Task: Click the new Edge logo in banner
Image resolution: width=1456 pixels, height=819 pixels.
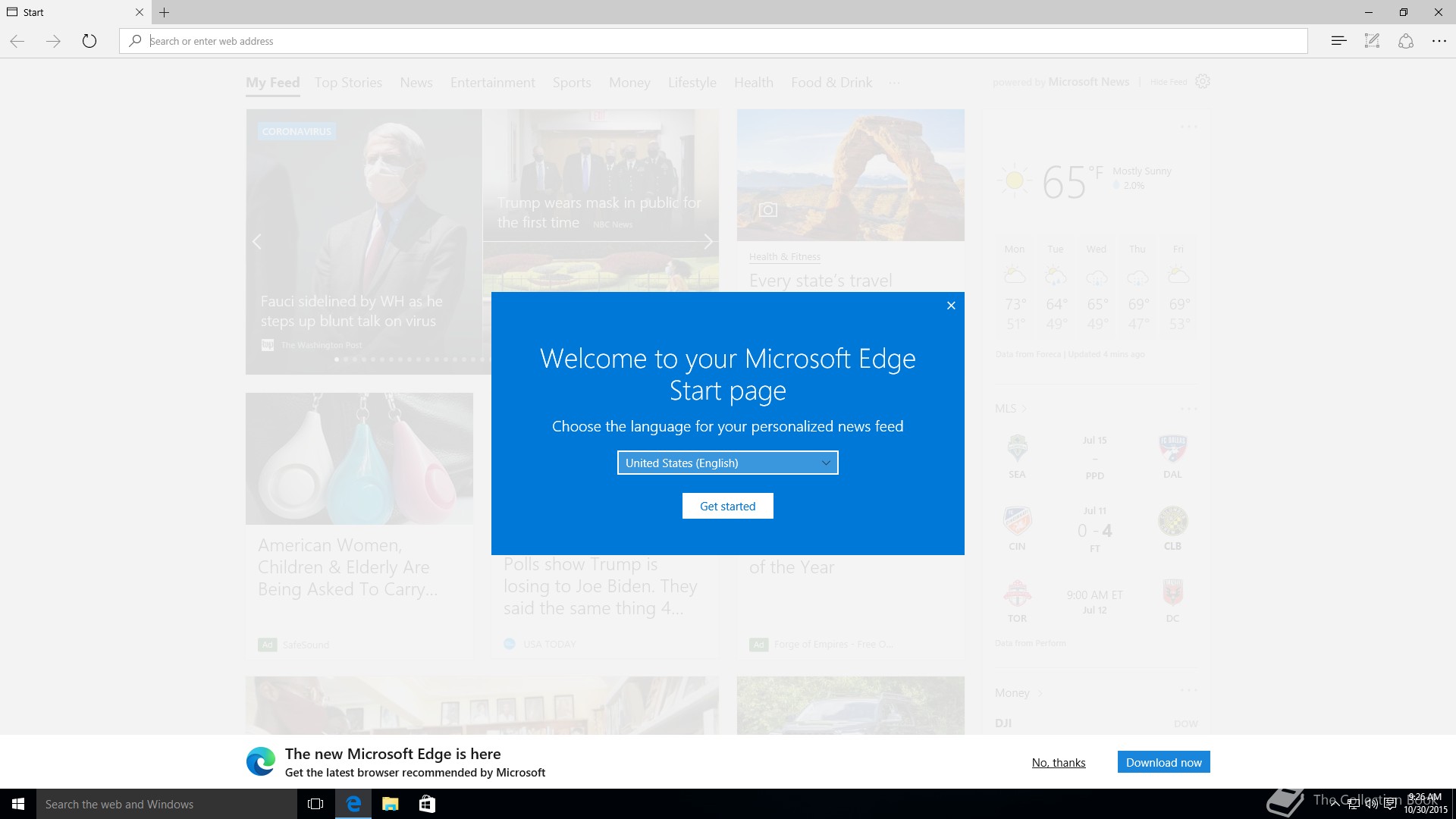Action: [261, 761]
